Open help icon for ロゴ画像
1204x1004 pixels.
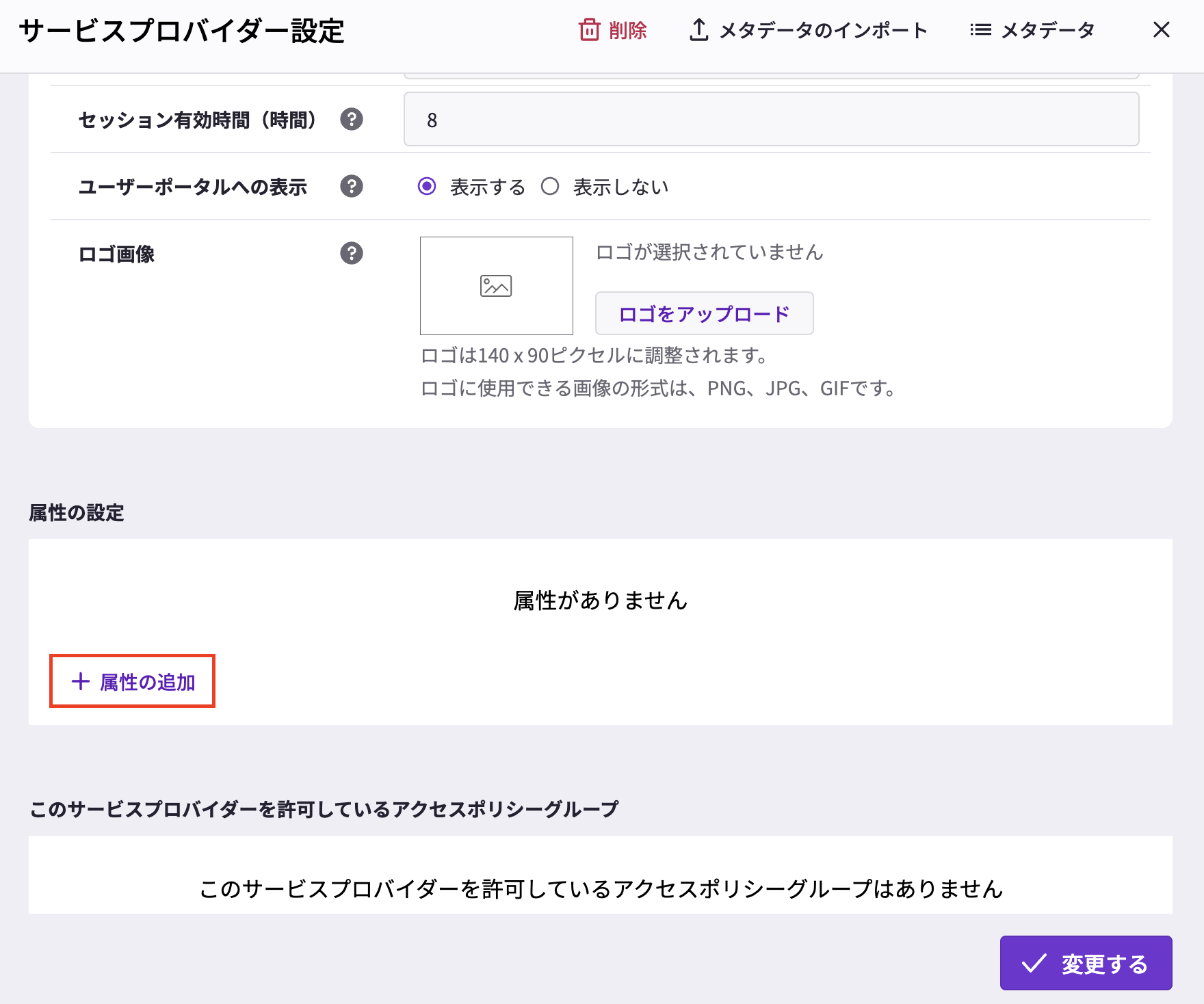(352, 254)
